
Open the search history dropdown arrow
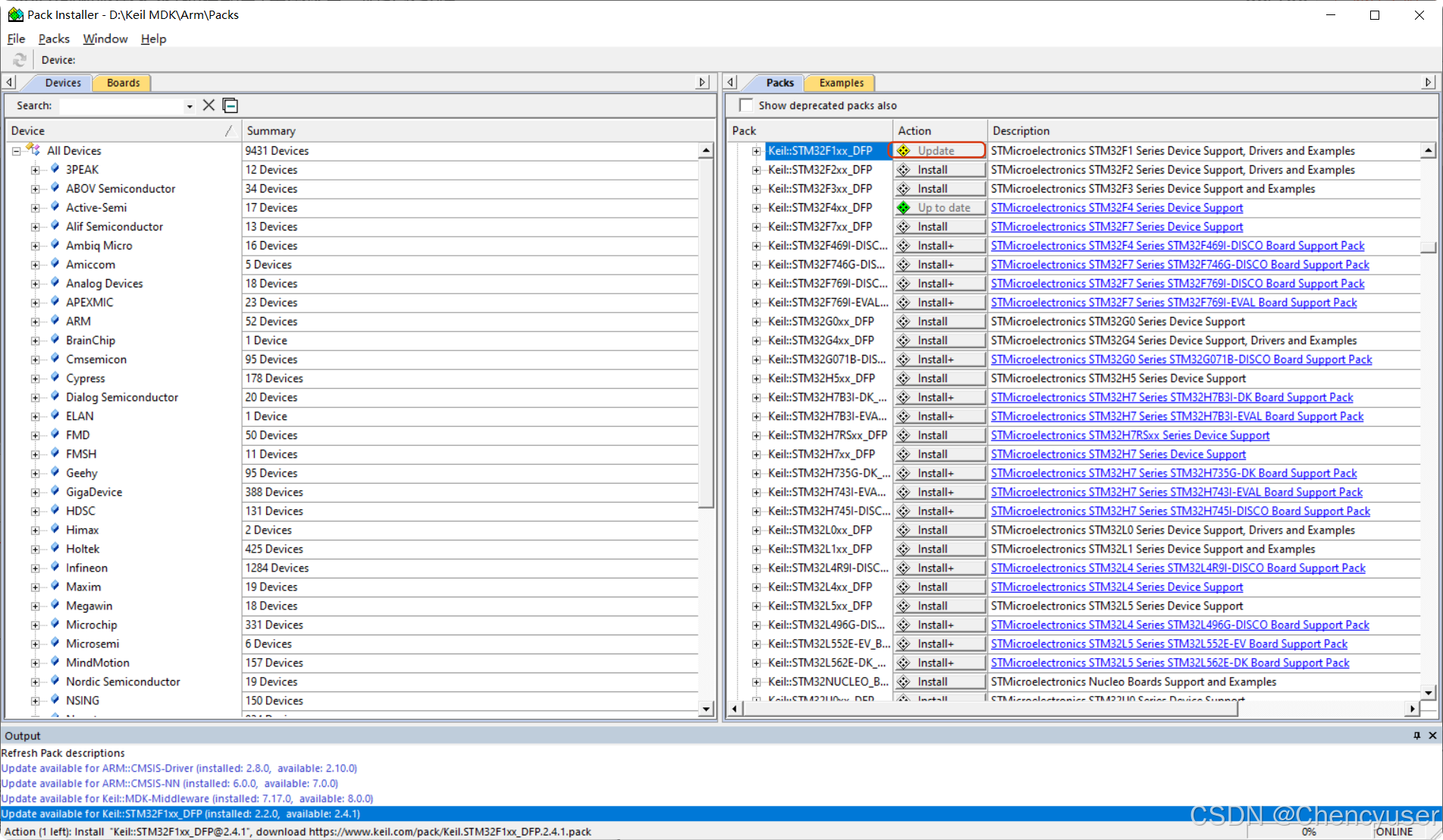click(x=190, y=106)
